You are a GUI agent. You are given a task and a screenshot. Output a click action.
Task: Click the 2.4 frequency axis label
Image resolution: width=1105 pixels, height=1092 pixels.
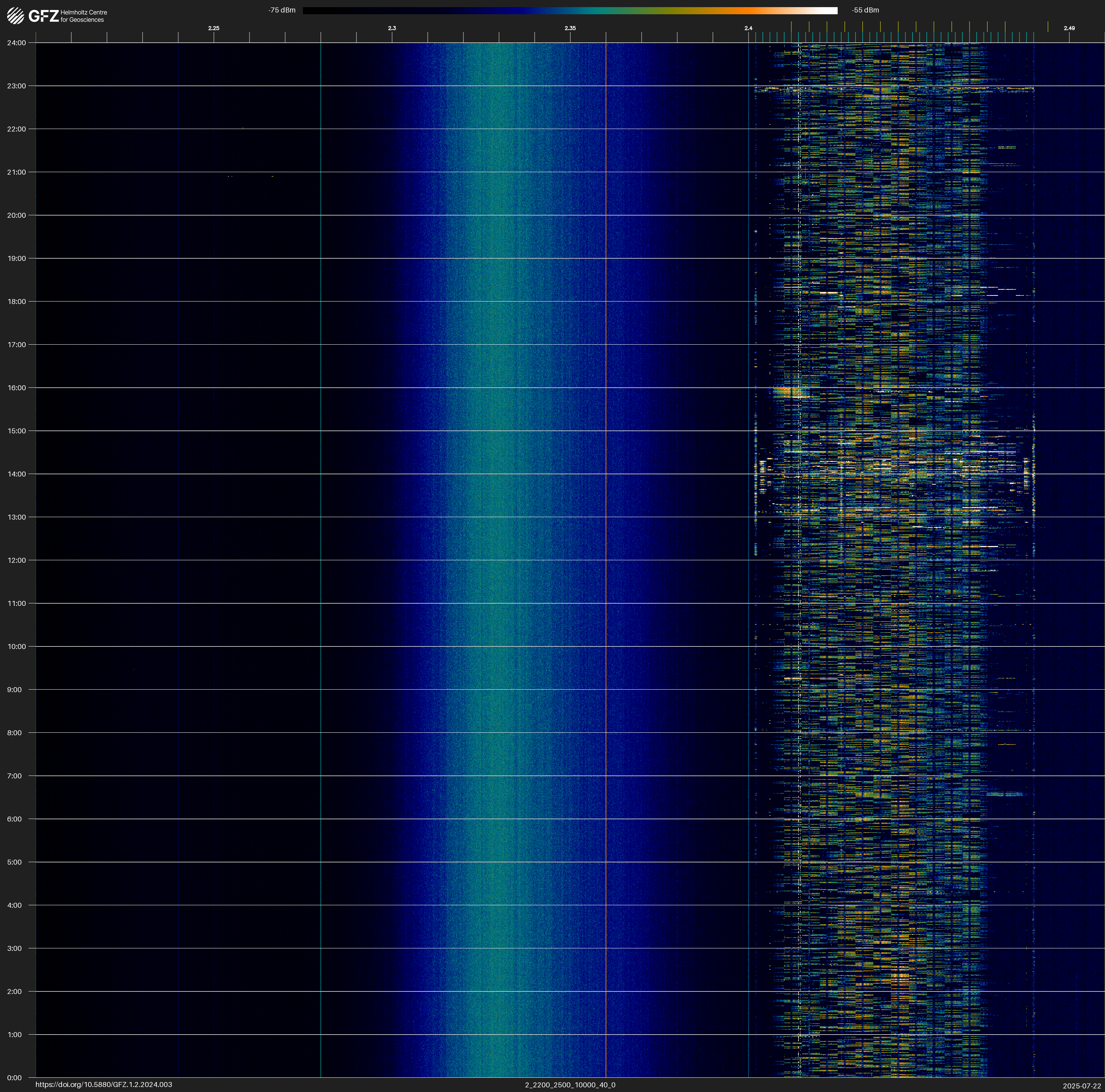(x=748, y=28)
